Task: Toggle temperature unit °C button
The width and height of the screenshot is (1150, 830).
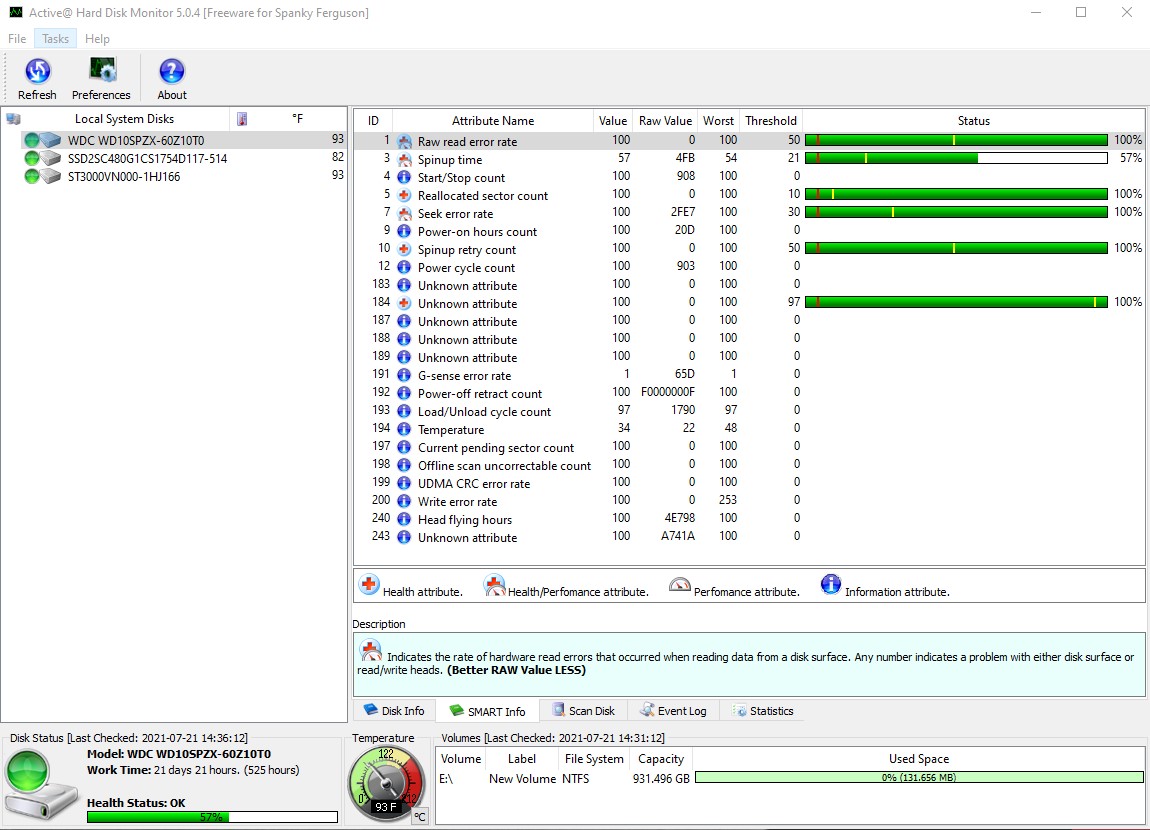Action: point(420,816)
